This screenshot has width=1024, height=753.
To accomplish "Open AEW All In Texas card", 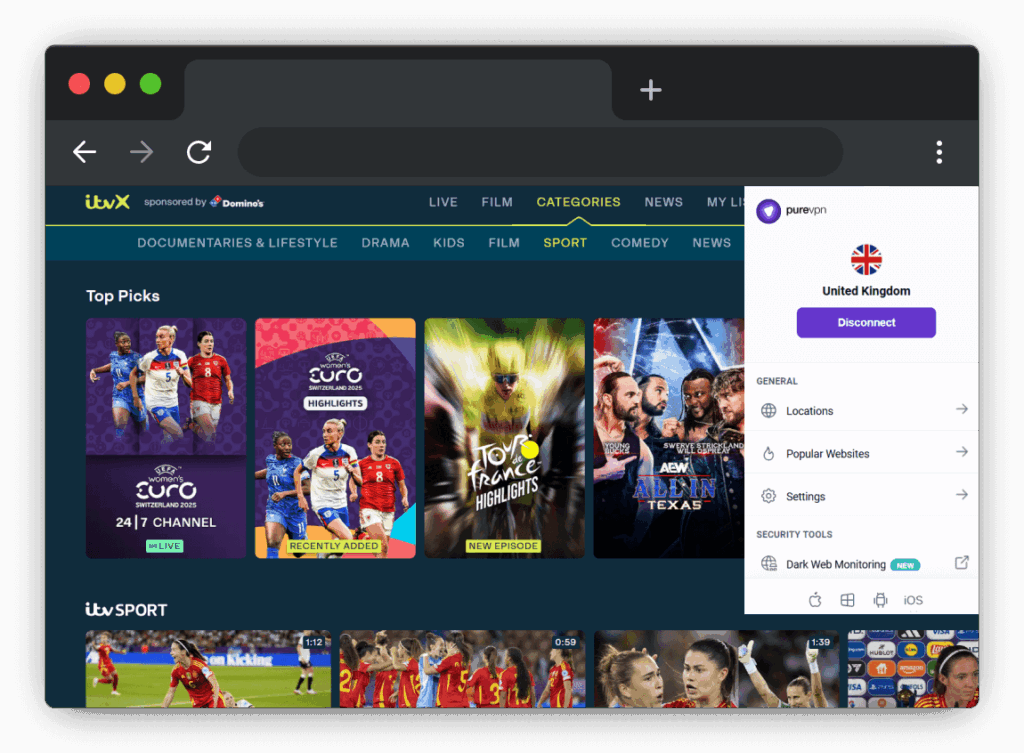I will (x=669, y=438).
